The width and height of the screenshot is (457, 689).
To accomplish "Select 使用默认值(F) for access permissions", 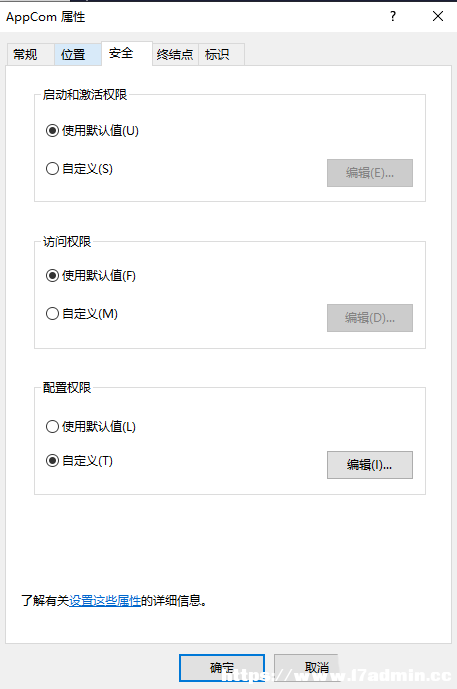I will pyautogui.click(x=91, y=276).
